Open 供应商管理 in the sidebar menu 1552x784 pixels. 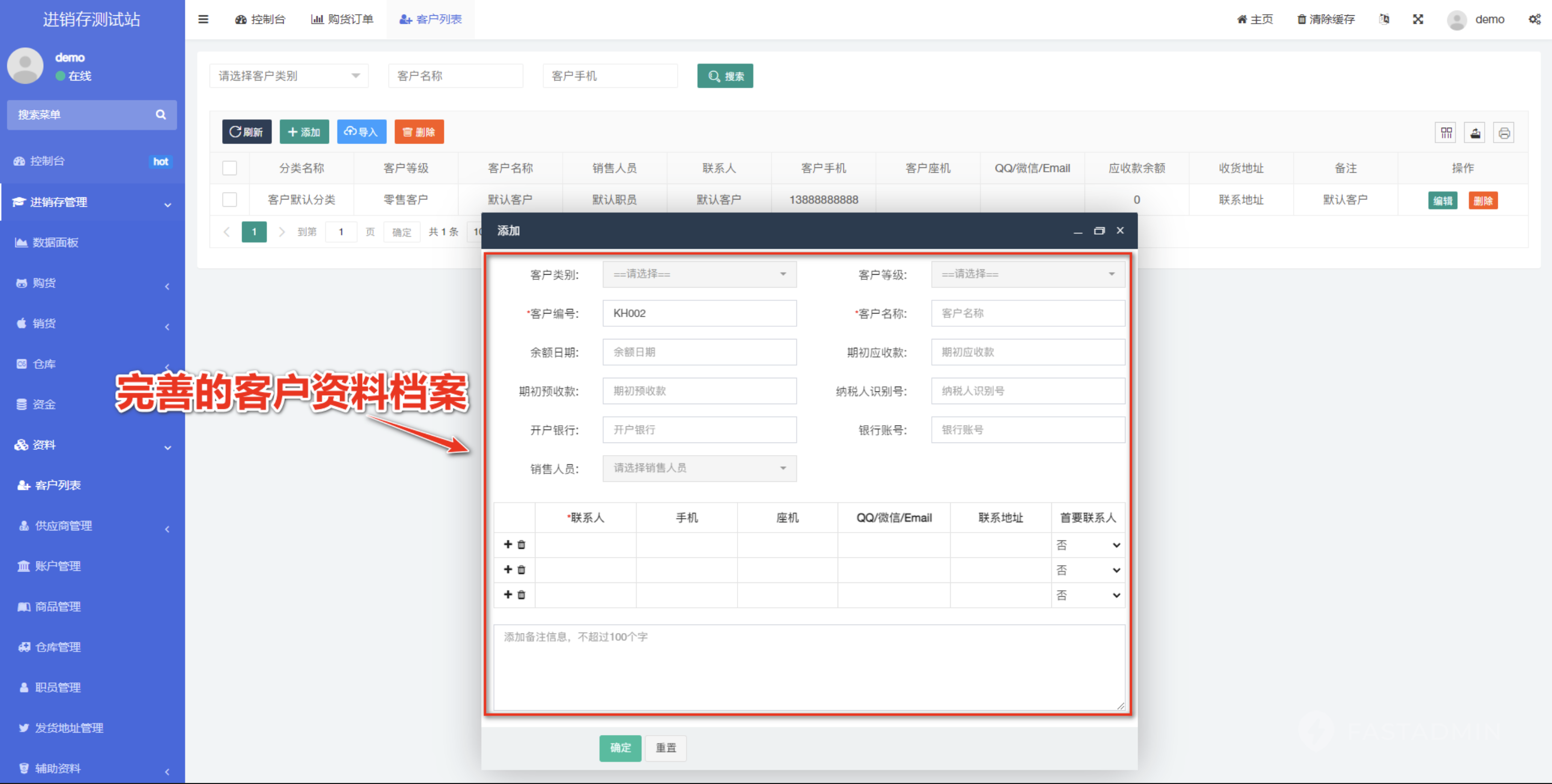[63, 526]
